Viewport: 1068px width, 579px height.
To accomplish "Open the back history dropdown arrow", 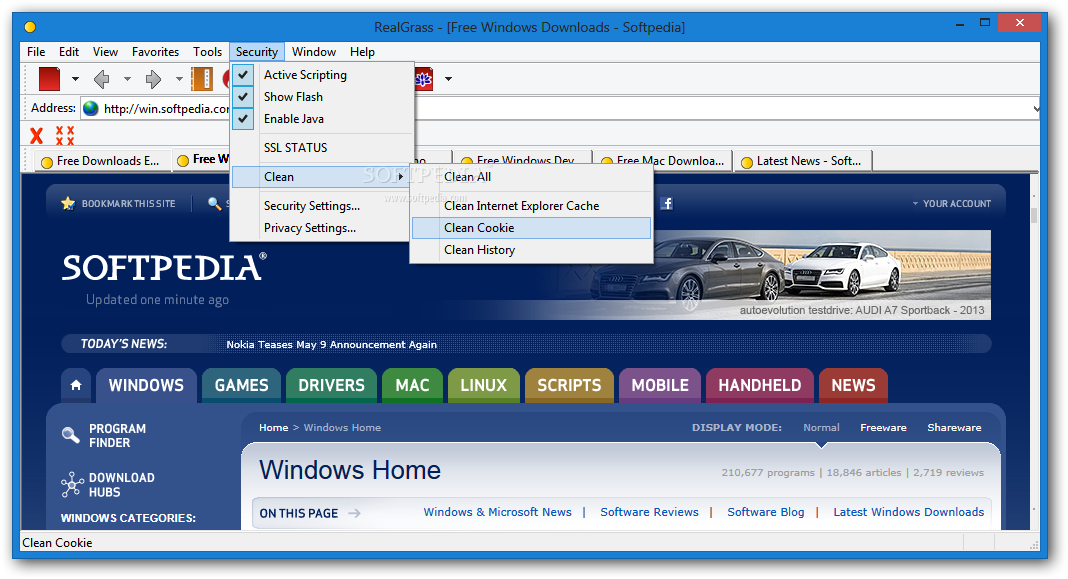I will pos(127,79).
